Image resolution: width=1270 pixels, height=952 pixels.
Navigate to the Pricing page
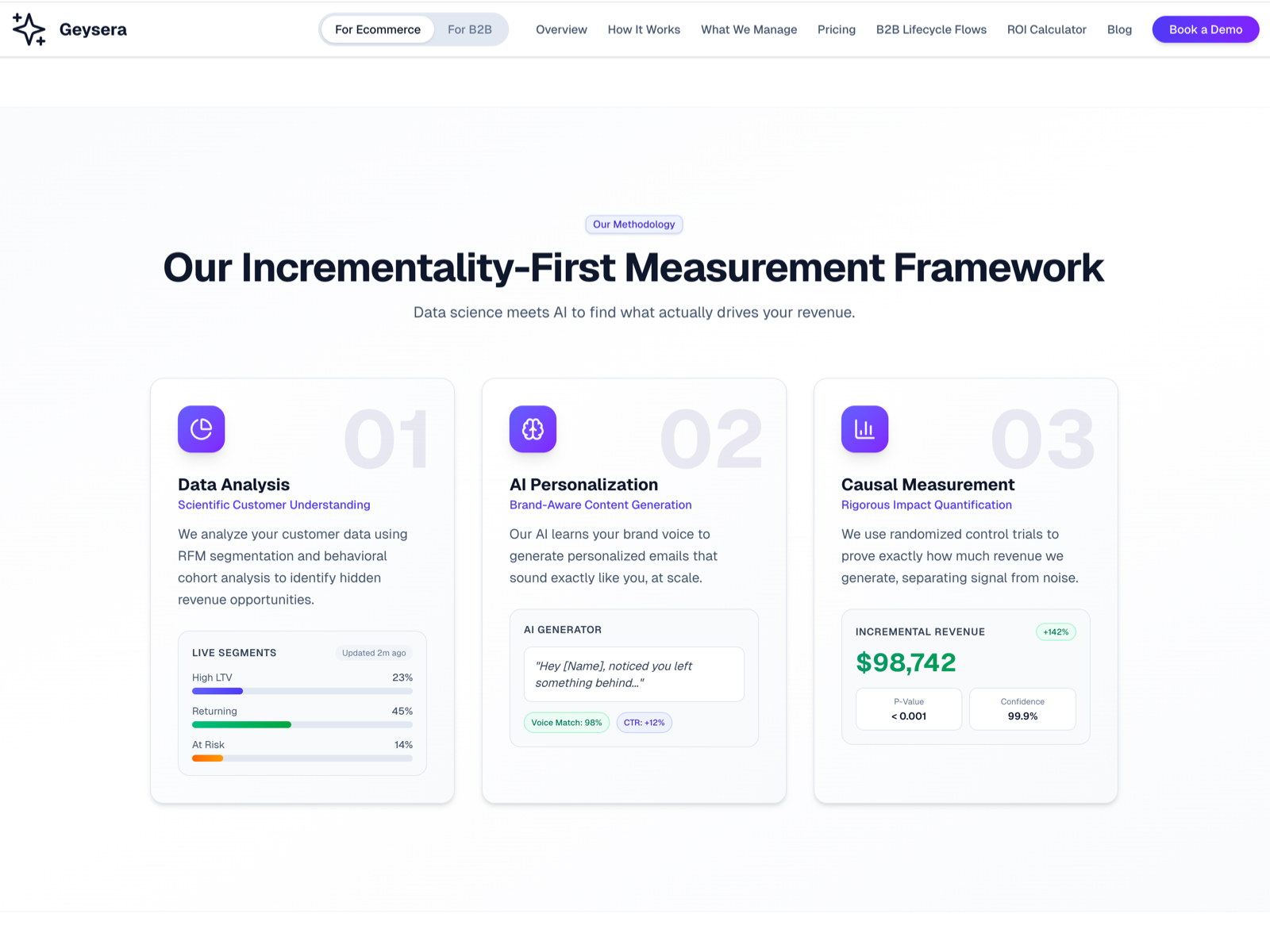(837, 29)
